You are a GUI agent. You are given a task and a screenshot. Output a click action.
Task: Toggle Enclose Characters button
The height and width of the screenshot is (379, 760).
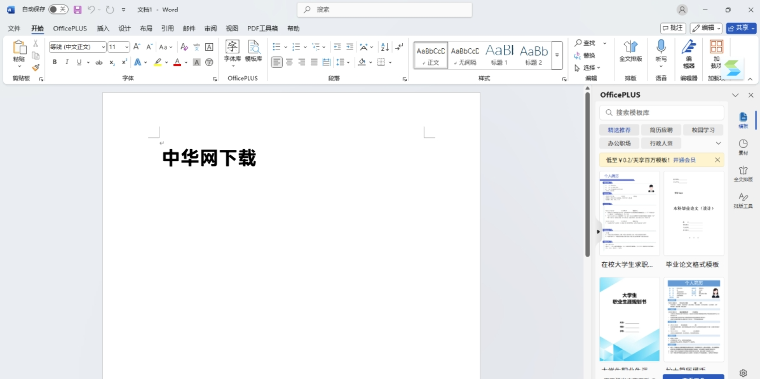(209, 62)
